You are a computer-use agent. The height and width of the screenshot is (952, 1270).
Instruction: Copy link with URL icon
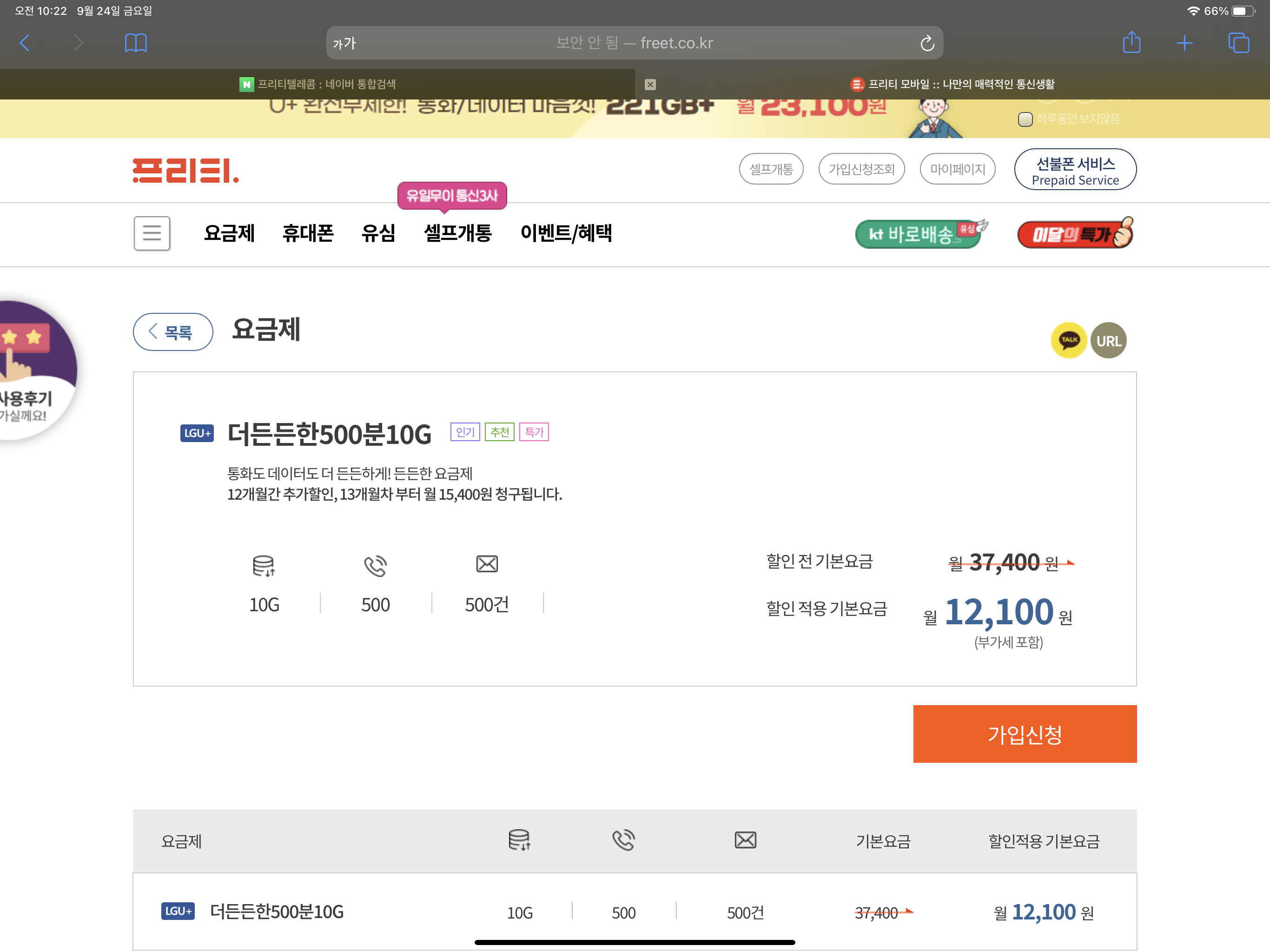[x=1108, y=340]
